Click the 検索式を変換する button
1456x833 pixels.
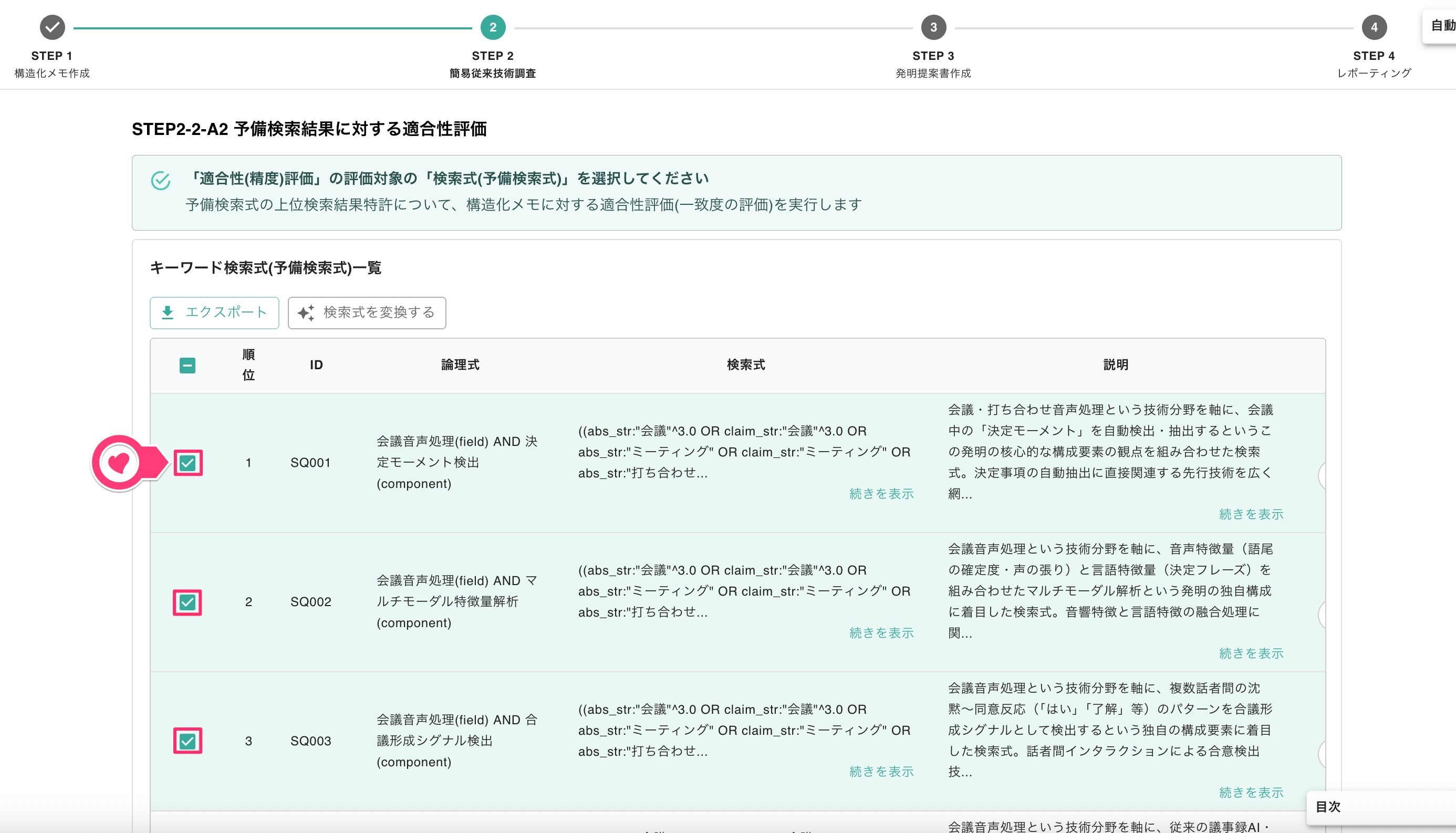(x=367, y=313)
